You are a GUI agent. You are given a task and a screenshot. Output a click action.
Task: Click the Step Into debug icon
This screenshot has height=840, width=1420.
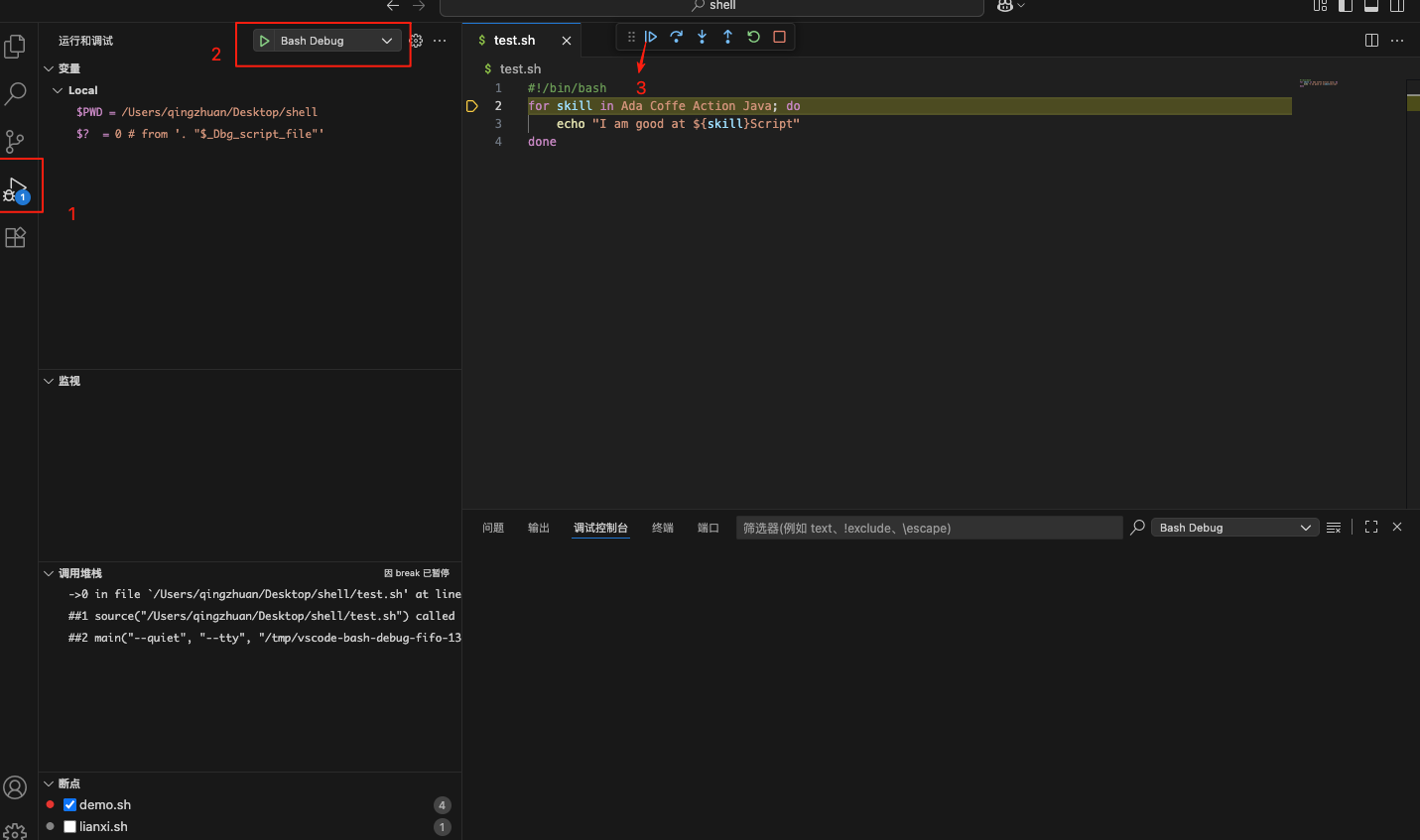702,37
